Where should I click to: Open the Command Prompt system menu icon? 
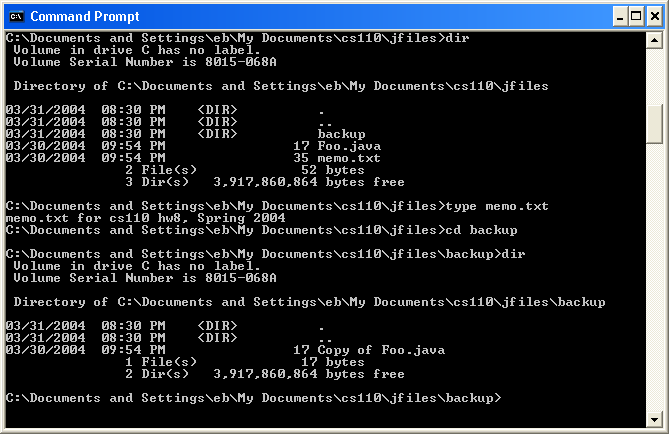coord(17,16)
